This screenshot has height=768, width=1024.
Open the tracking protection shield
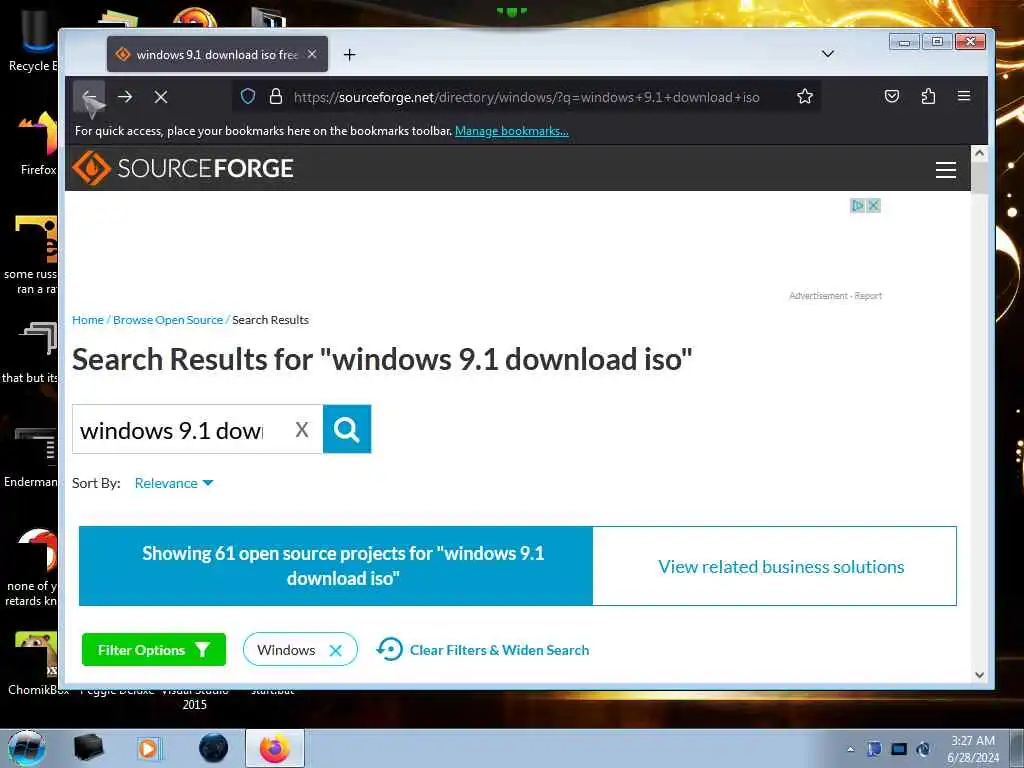pos(248,97)
